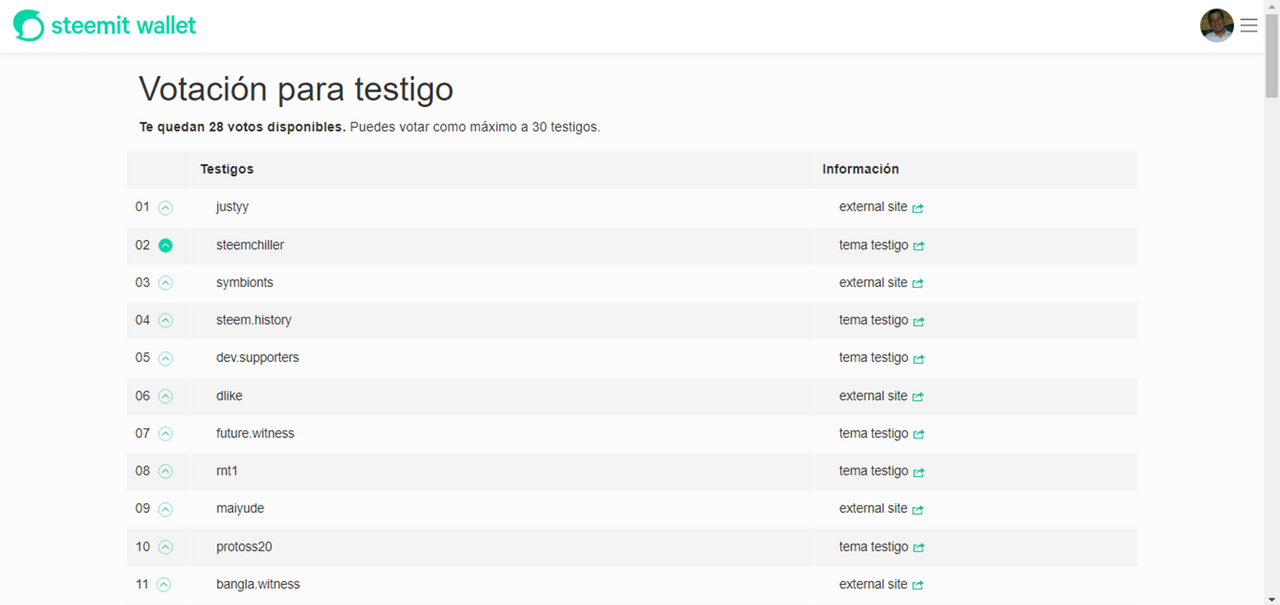Upvote witness protoss20
The width and height of the screenshot is (1280, 605).
[166, 547]
